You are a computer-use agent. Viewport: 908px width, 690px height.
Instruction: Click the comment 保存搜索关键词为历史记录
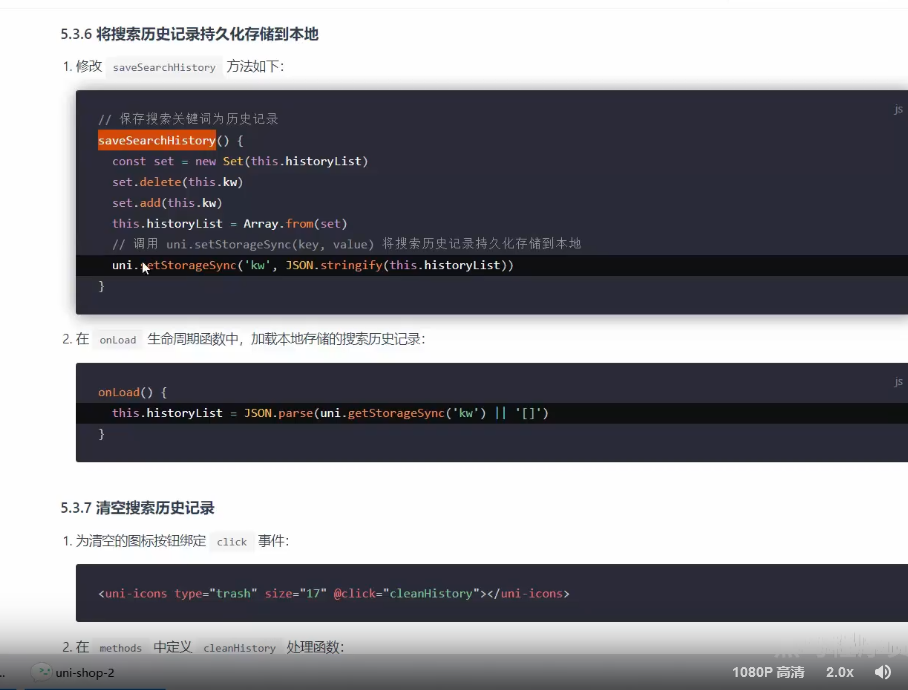188,119
